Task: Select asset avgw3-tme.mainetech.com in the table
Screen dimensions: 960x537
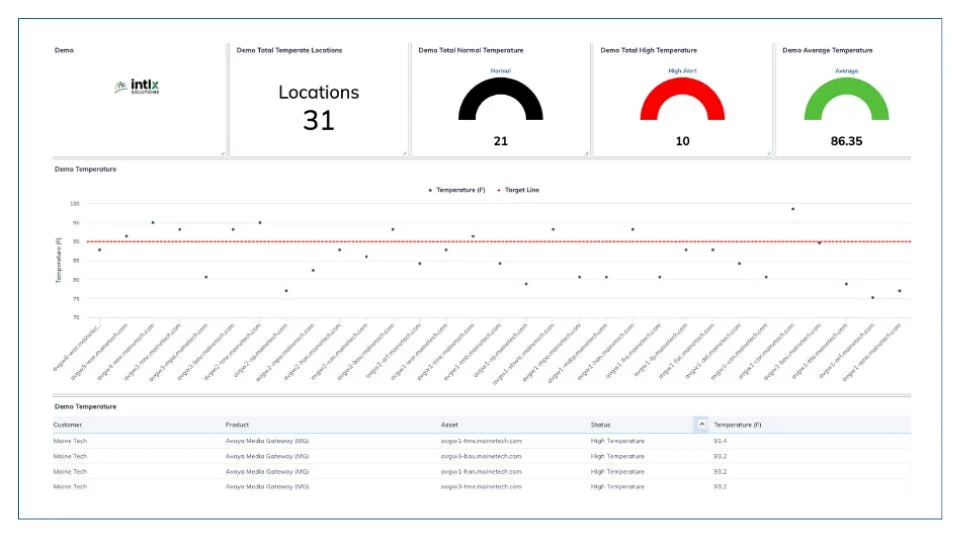Action: (x=481, y=487)
